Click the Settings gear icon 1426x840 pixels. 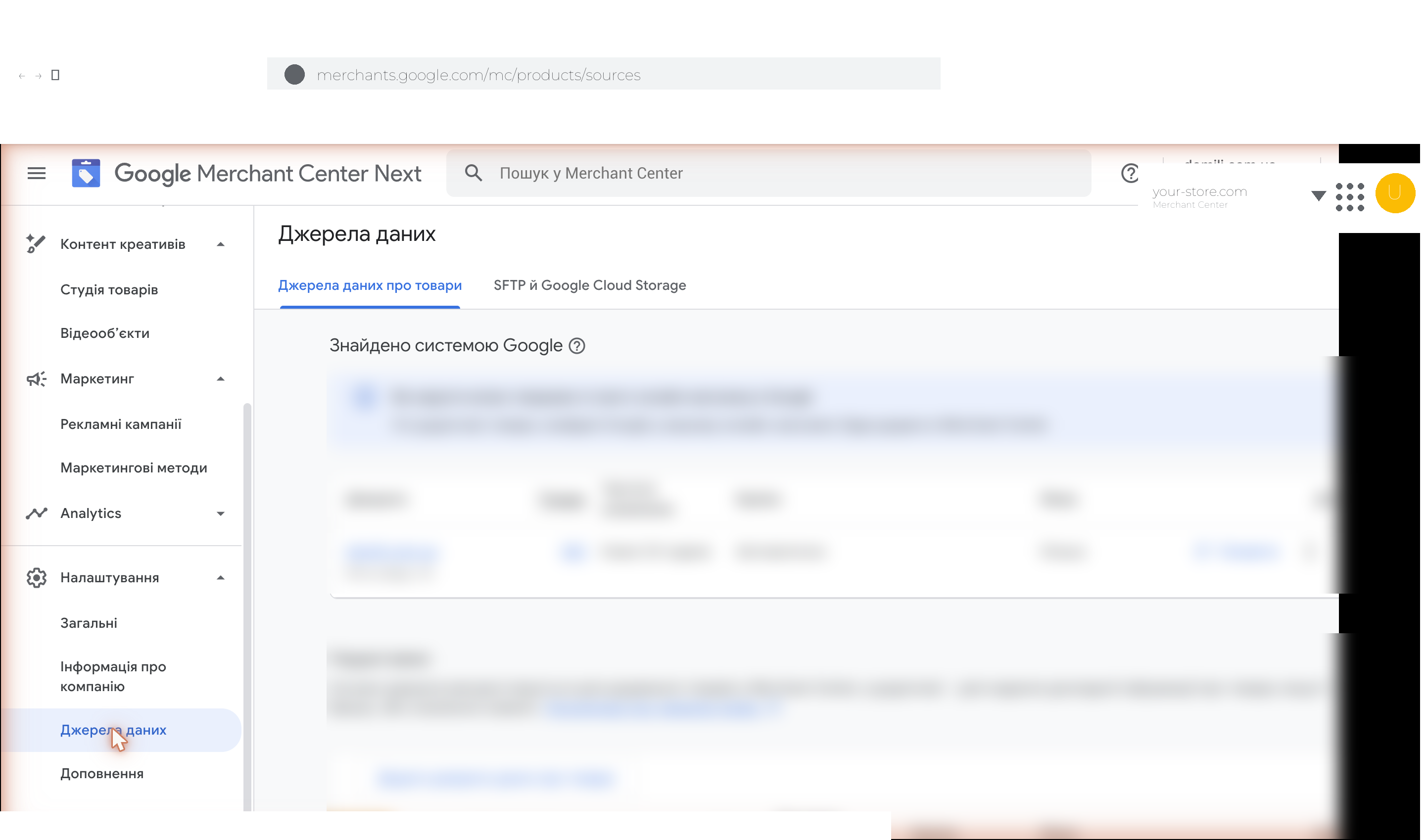(36, 578)
